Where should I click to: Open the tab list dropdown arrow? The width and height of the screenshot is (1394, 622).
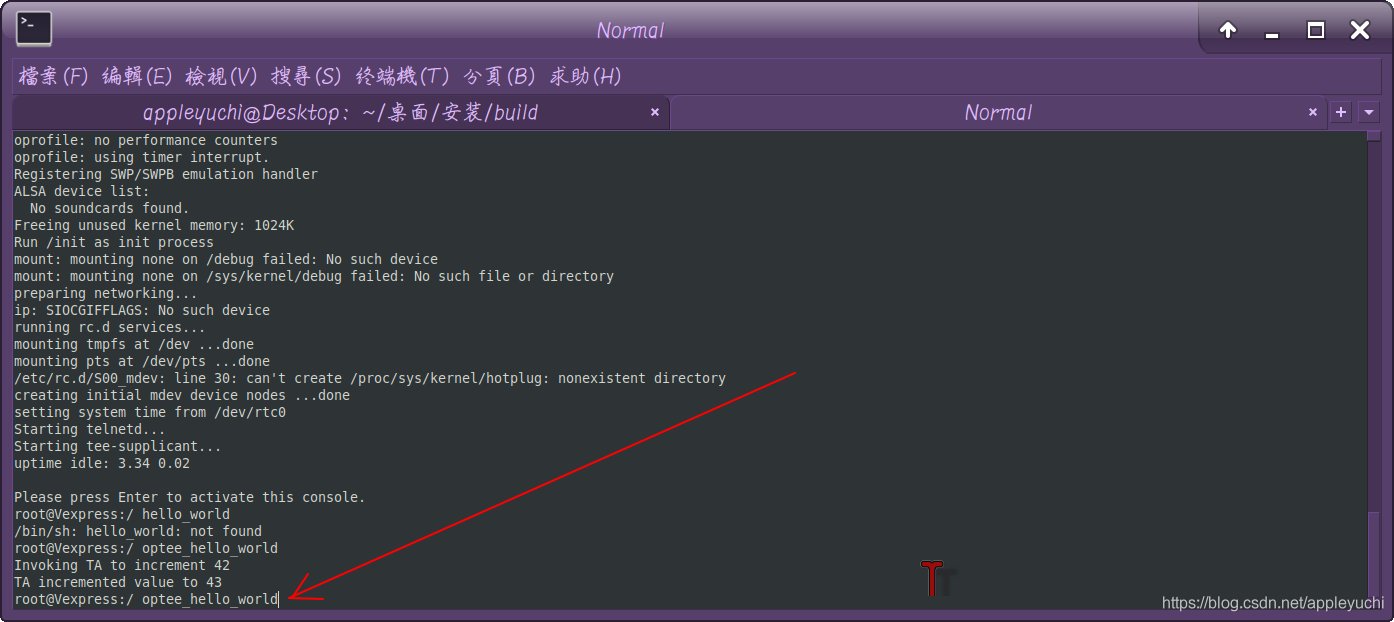click(1368, 112)
